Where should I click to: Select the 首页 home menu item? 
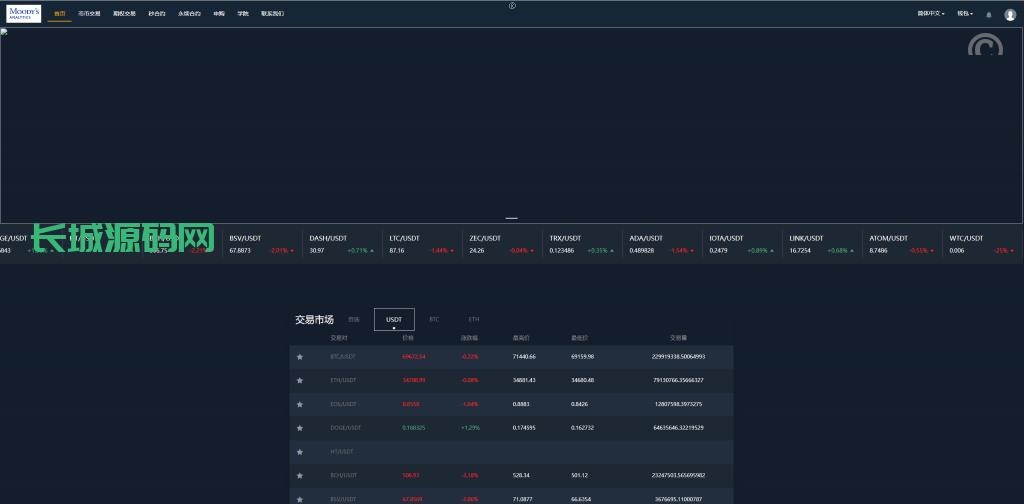pos(60,14)
